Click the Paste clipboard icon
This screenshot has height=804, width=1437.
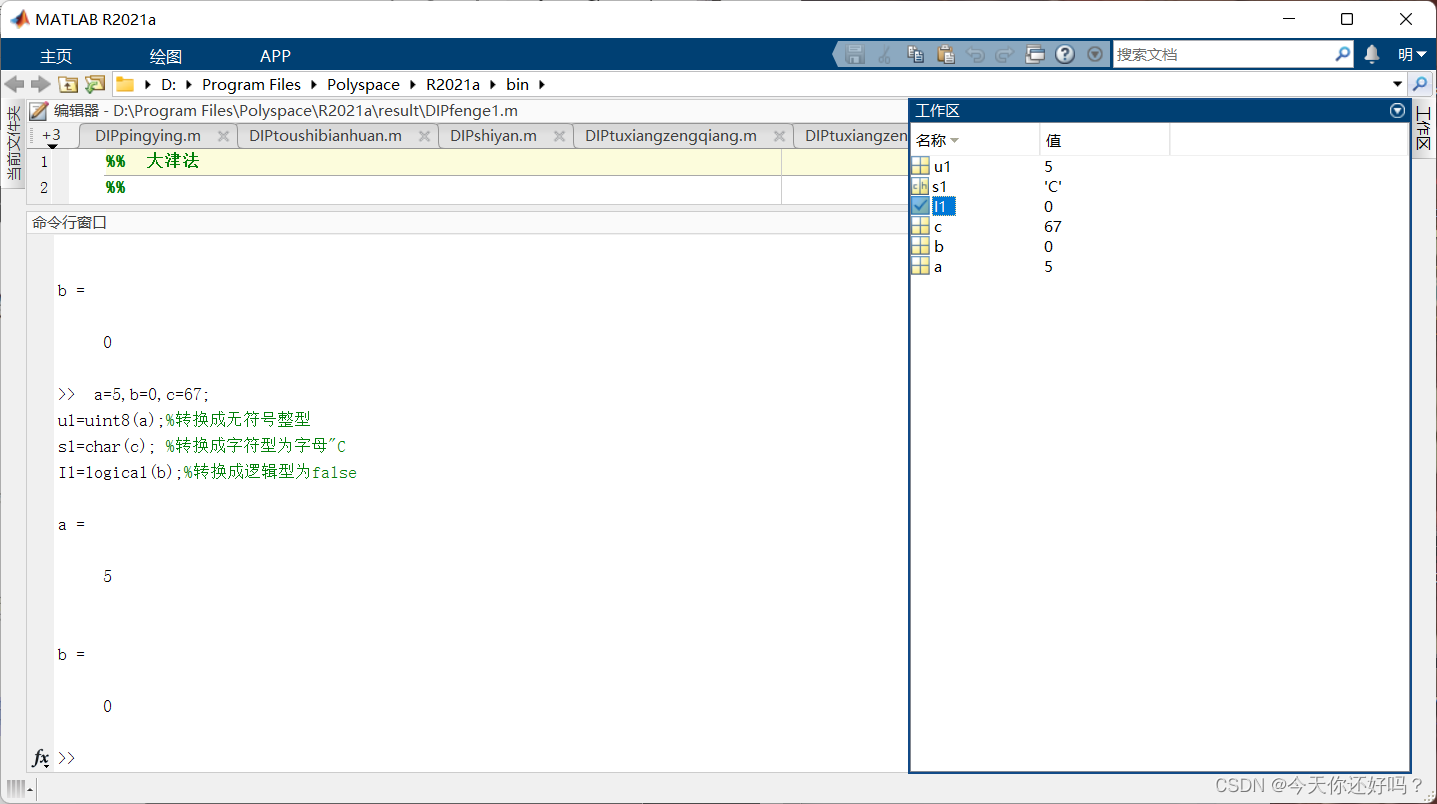click(x=945, y=54)
